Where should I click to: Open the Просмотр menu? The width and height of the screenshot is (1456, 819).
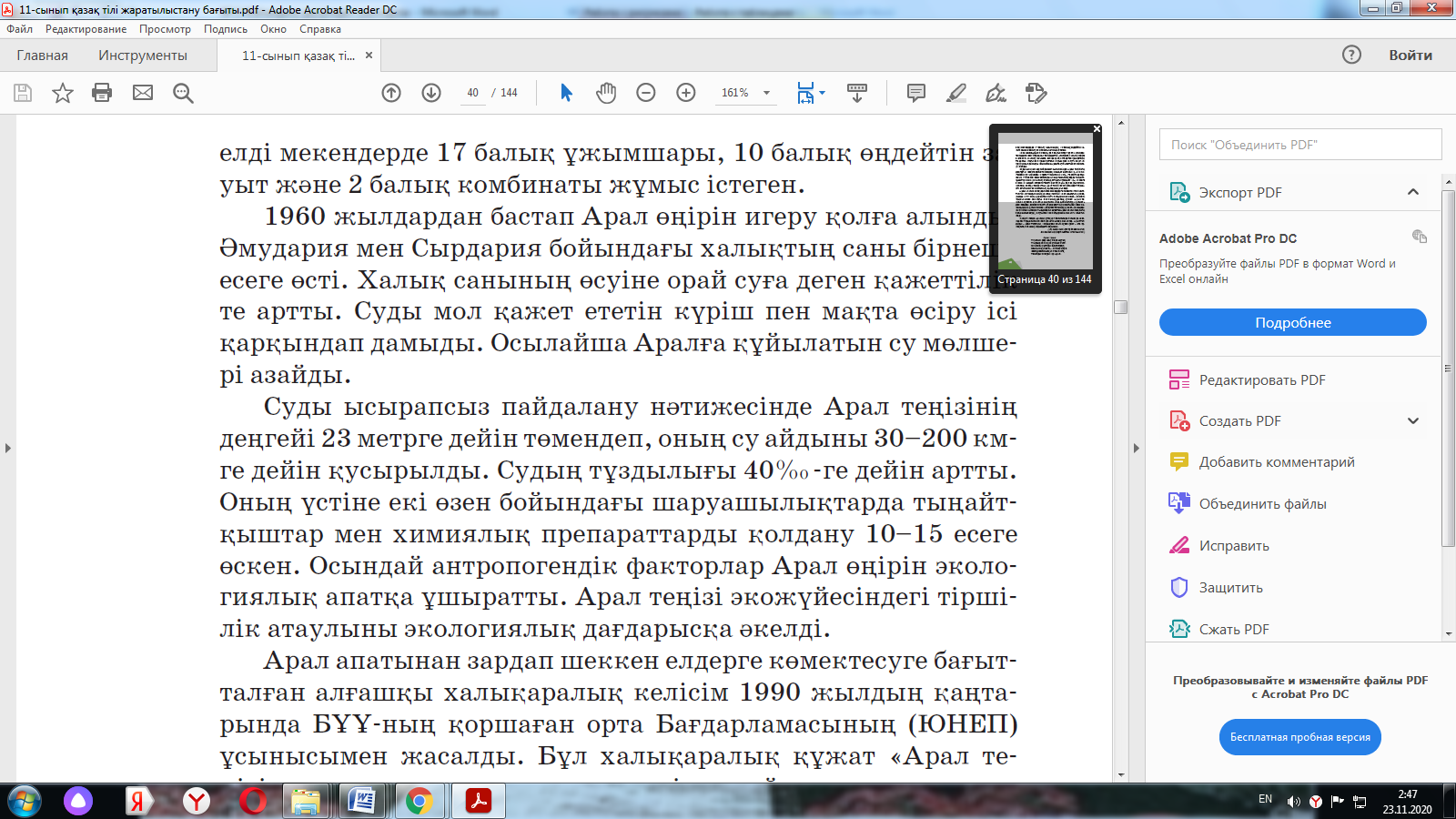[x=165, y=29]
